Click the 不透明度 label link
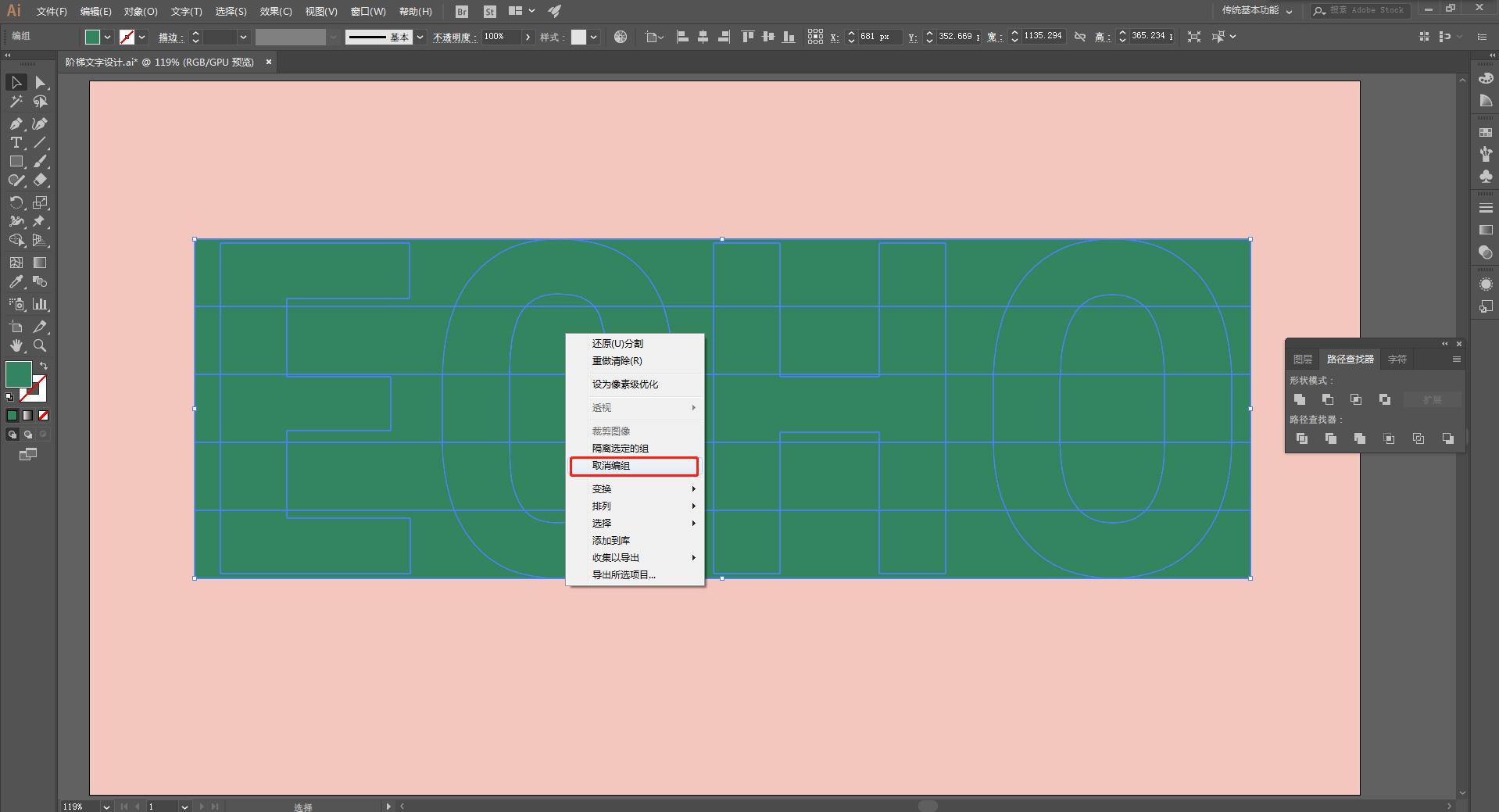 tap(454, 38)
